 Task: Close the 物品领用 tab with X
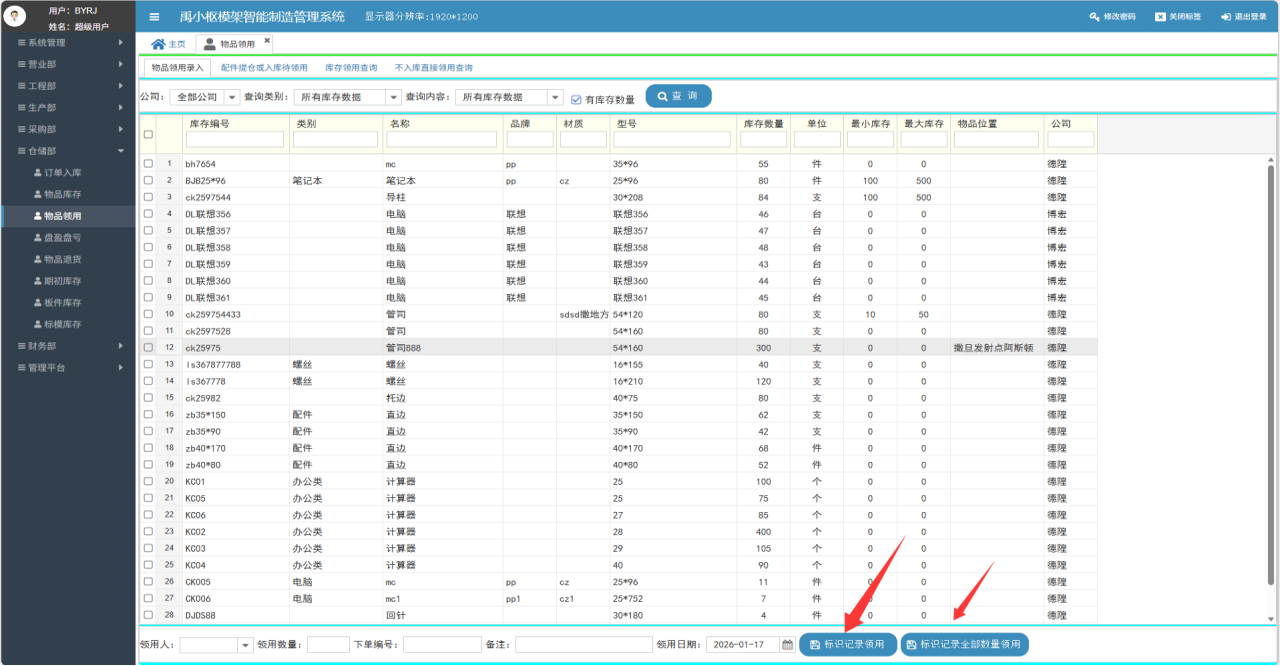click(267, 41)
